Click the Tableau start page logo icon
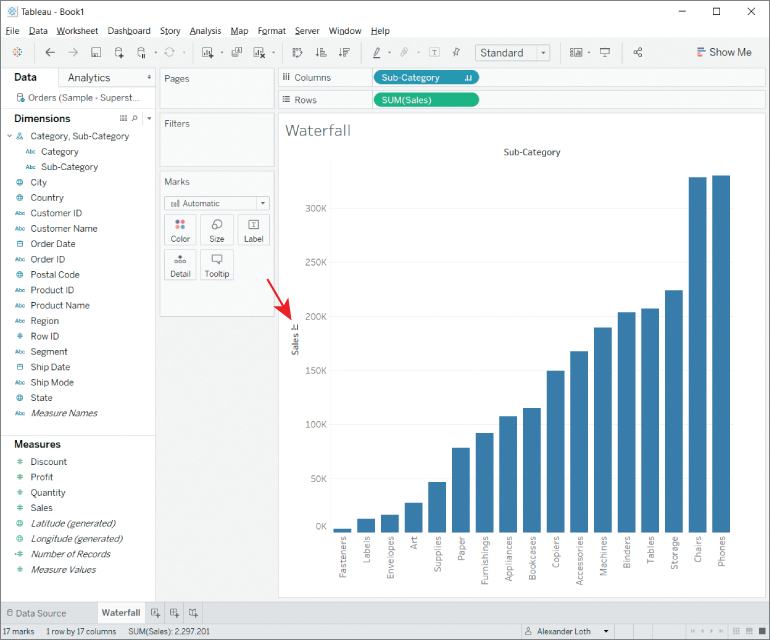770x640 pixels. pos(17,52)
